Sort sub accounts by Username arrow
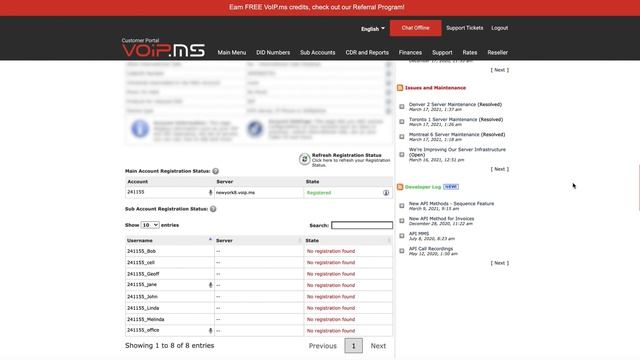Screen dimensions: 640x360 pyautogui.click(x=210, y=240)
